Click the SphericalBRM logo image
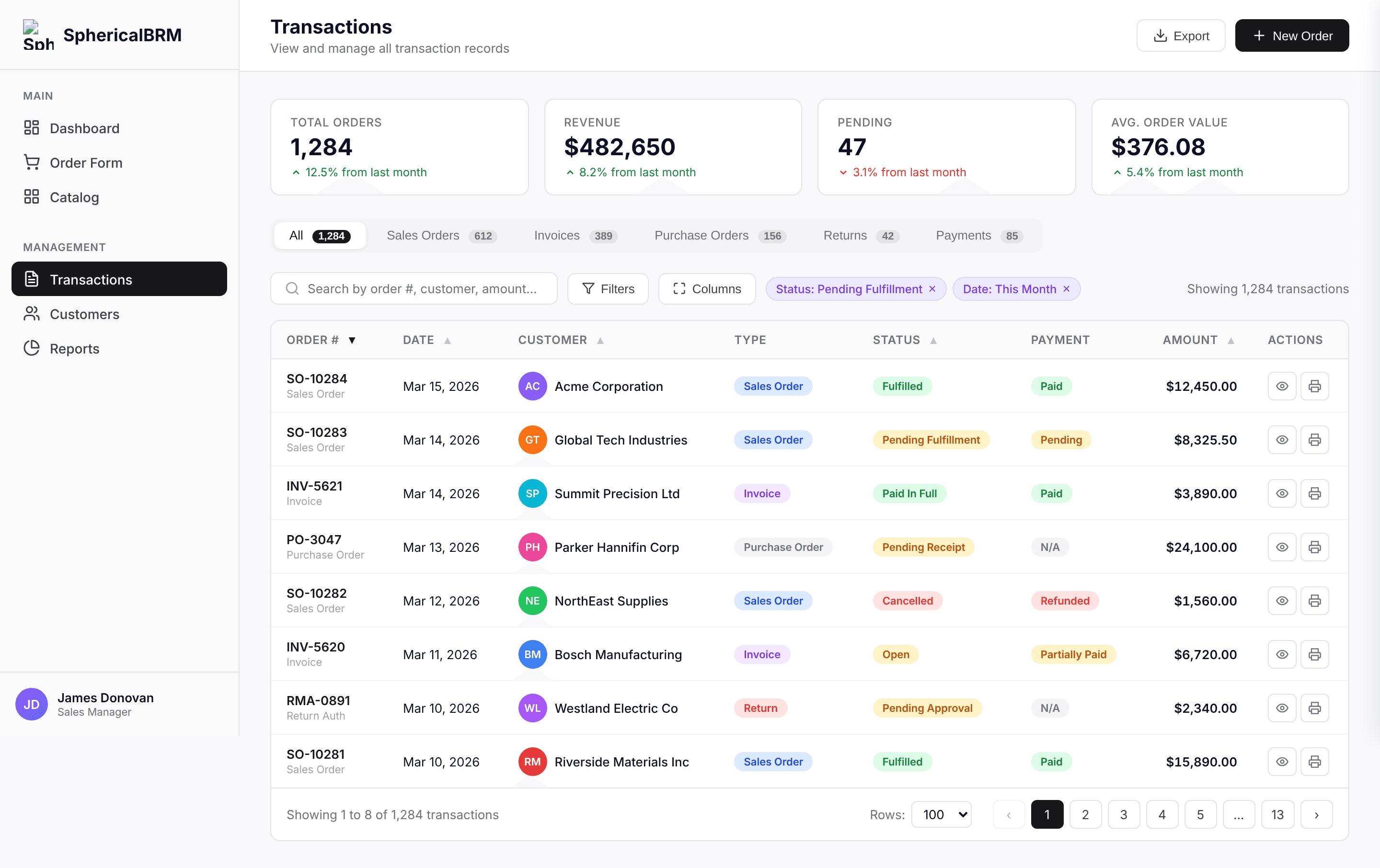Screen dimensions: 1380x868 38,35
